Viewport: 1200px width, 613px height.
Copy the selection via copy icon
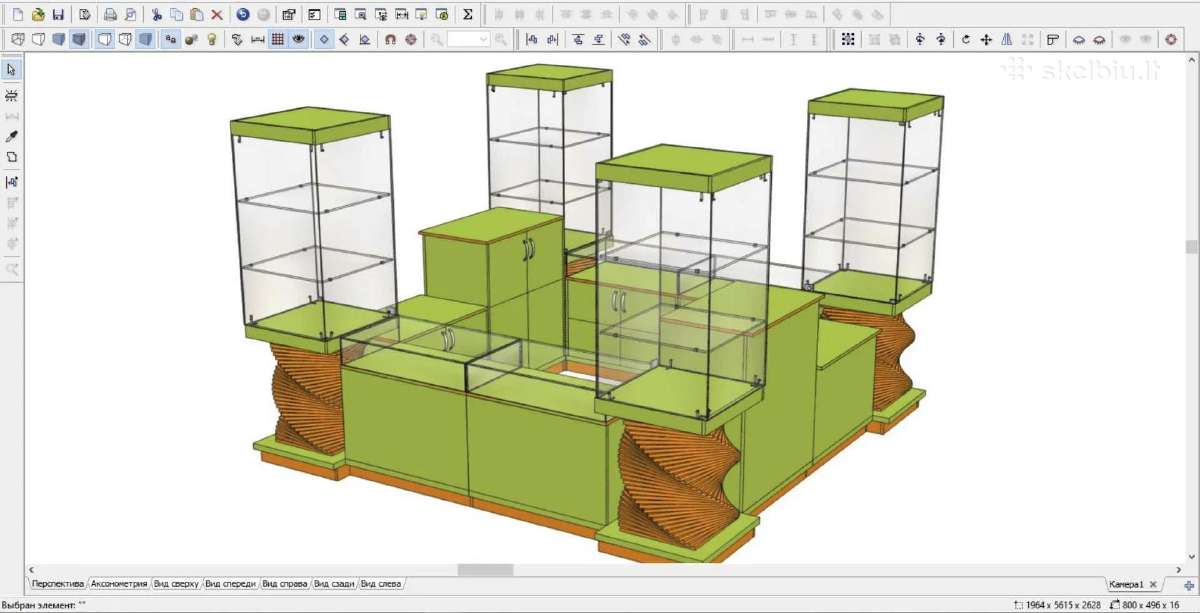pyautogui.click(x=177, y=15)
